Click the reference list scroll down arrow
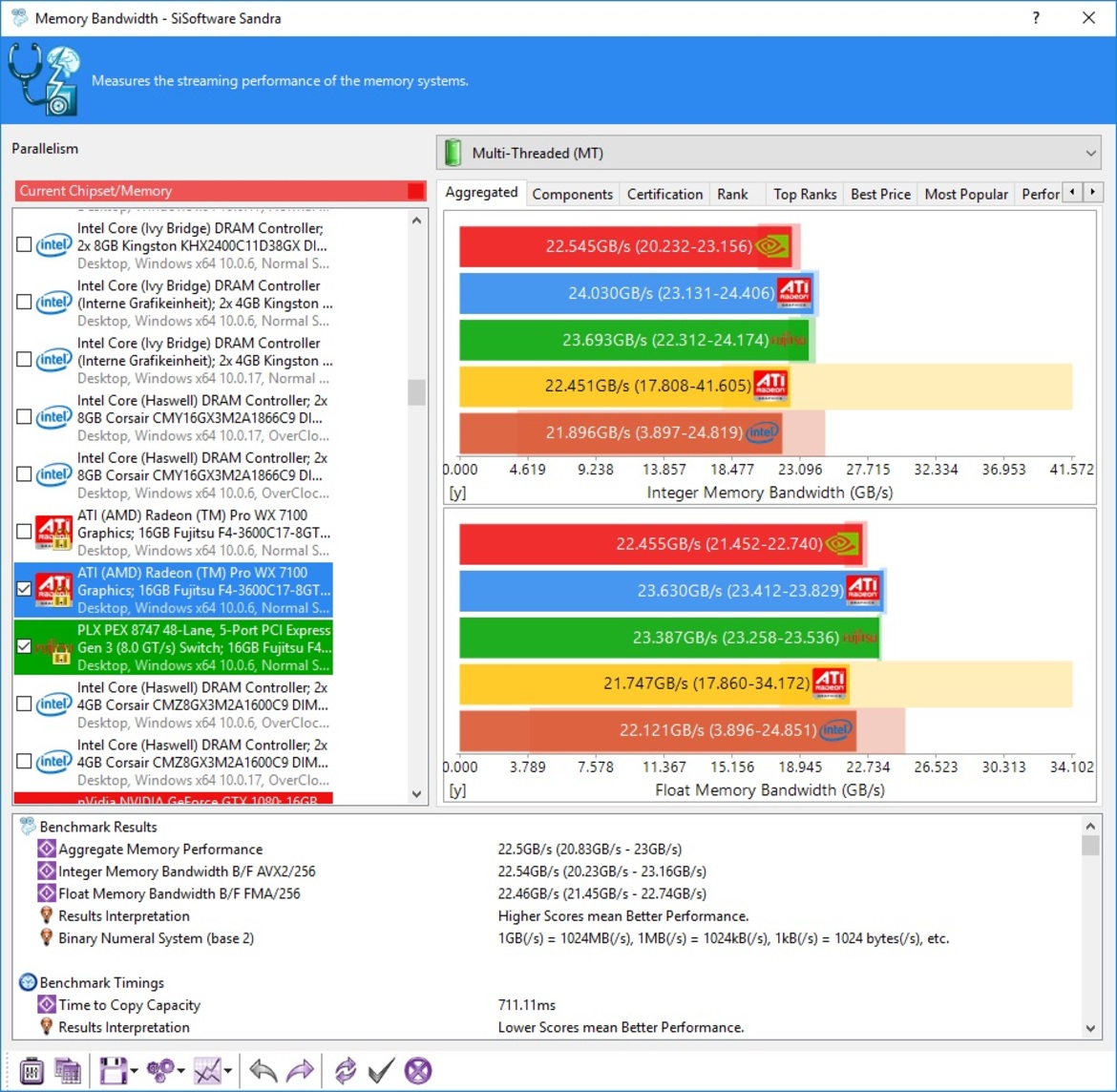 pyautogui.click(x=417, y=794)
